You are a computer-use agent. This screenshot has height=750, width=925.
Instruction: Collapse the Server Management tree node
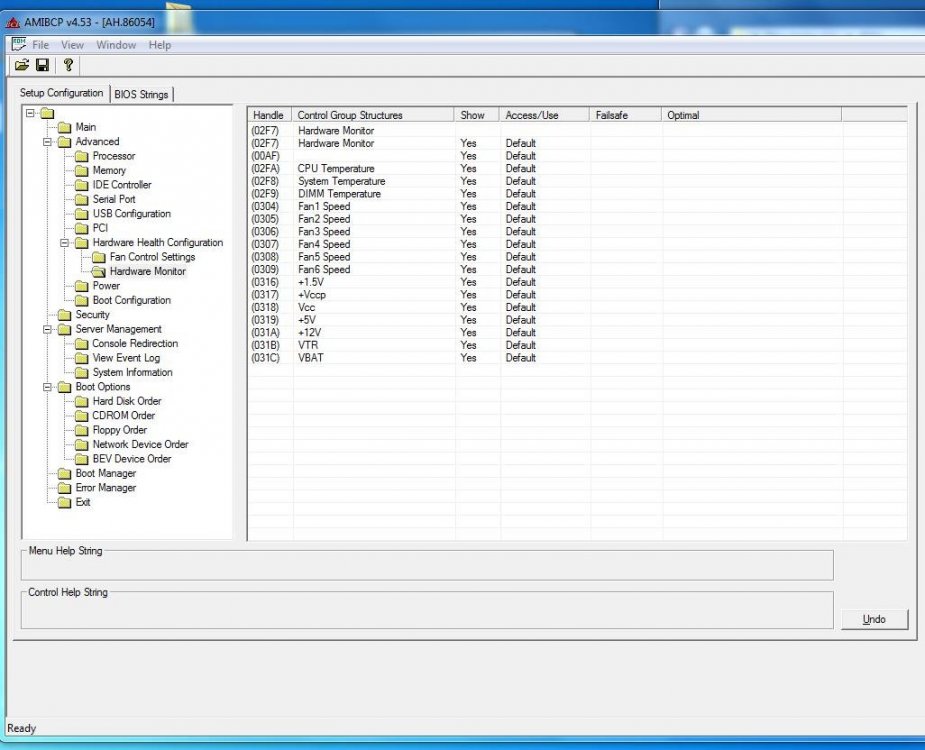click(x=47, y=329)
